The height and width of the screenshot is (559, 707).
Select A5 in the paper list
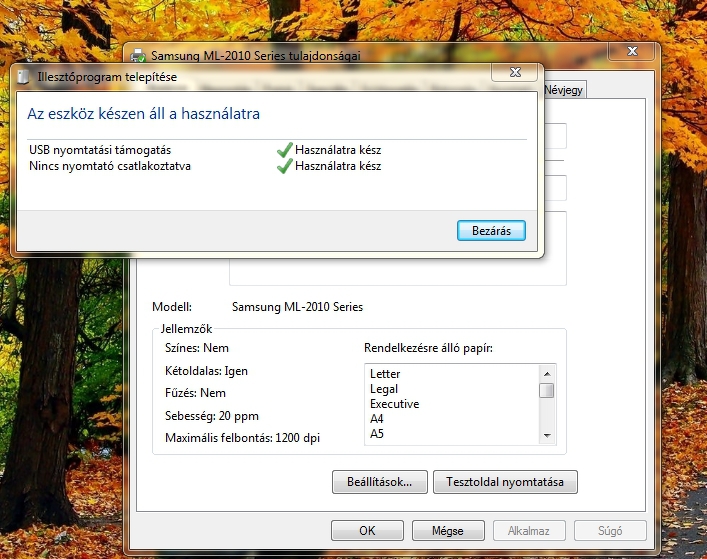pyautogui.click(x=376, y=434)
